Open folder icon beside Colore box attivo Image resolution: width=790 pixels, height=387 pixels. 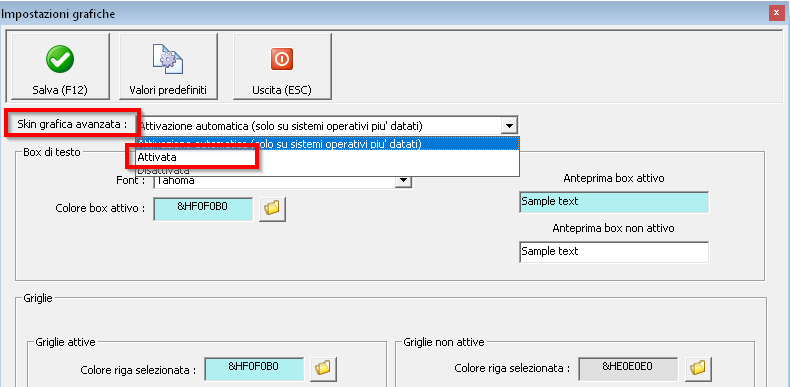tap(272, 209)
